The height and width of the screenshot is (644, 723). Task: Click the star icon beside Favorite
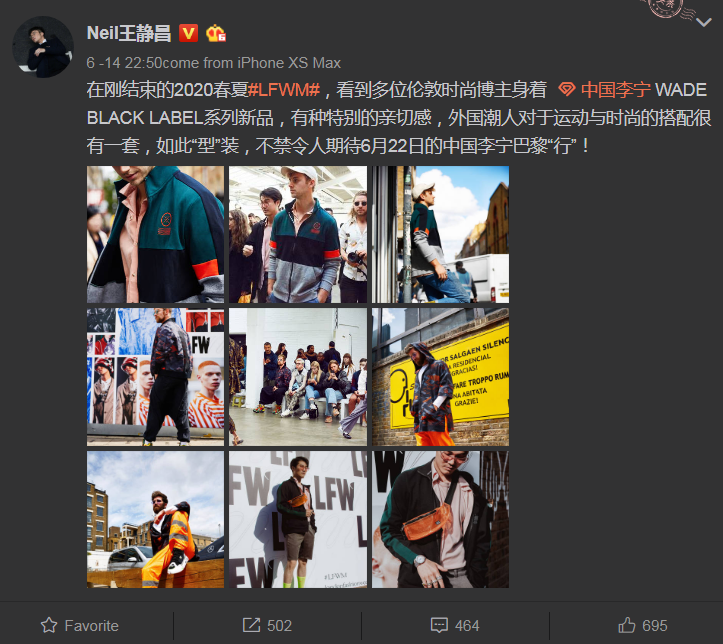[x=49, y=625]
